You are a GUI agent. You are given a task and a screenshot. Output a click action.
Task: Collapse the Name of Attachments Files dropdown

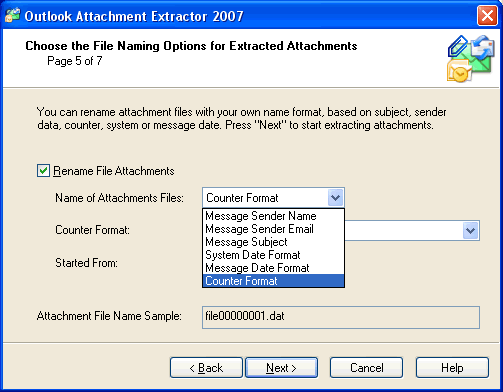tap(336, 198)
